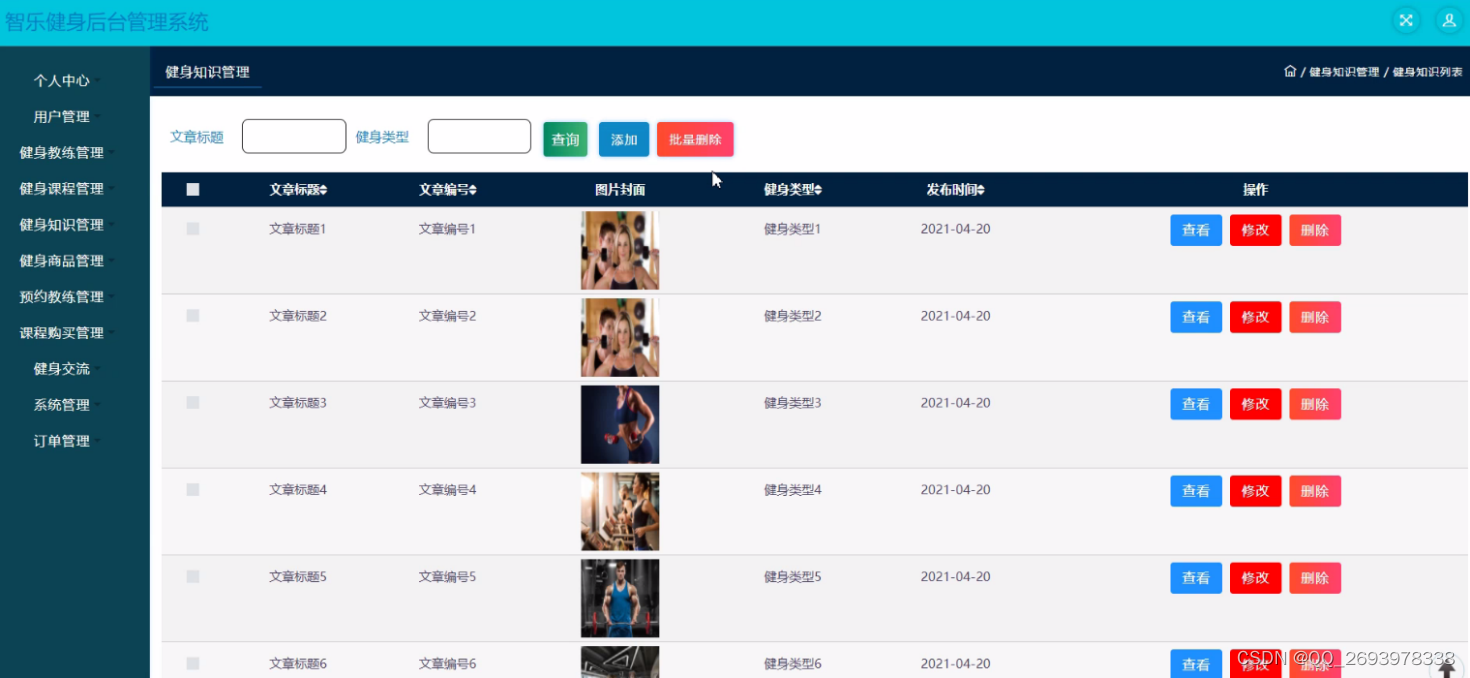
Task: Toggle fullscreen mode icon in top bar
Action: click(x=1406, y=20)
